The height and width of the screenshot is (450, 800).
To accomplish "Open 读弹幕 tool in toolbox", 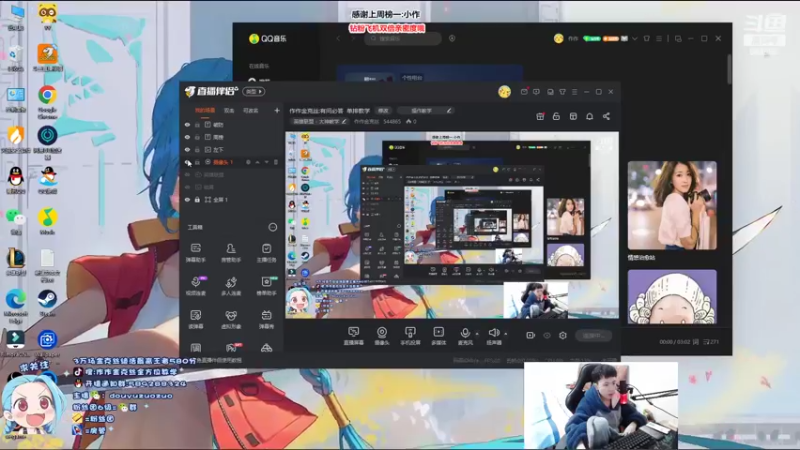I will click(x=195, y=319).
